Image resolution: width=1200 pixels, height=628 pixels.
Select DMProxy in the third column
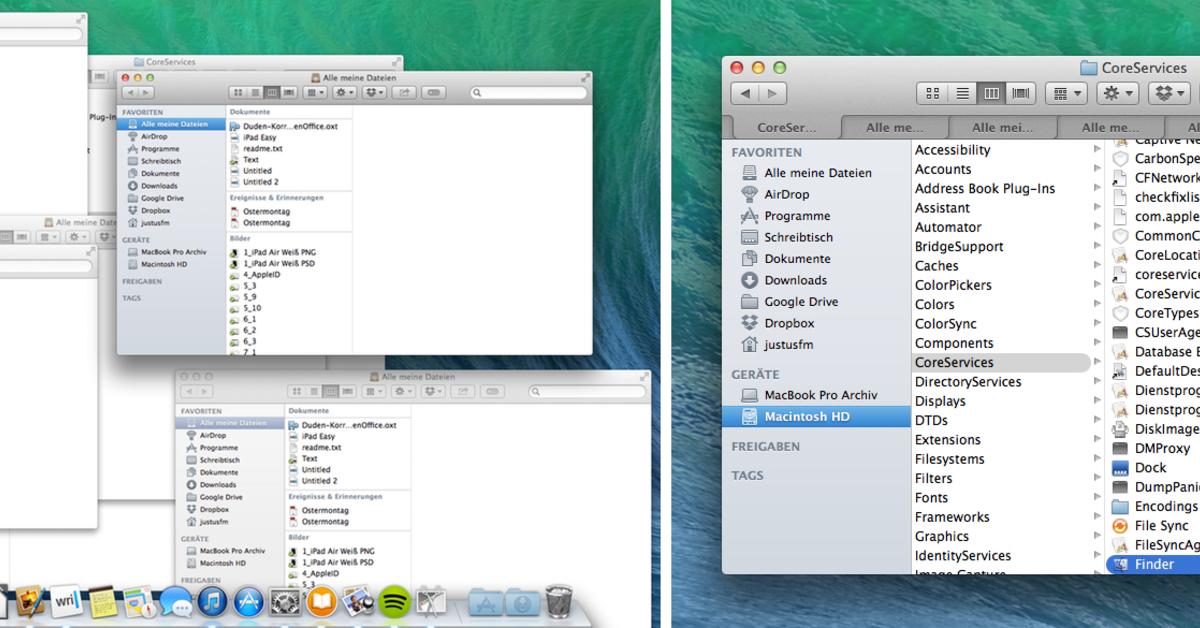1153,449
